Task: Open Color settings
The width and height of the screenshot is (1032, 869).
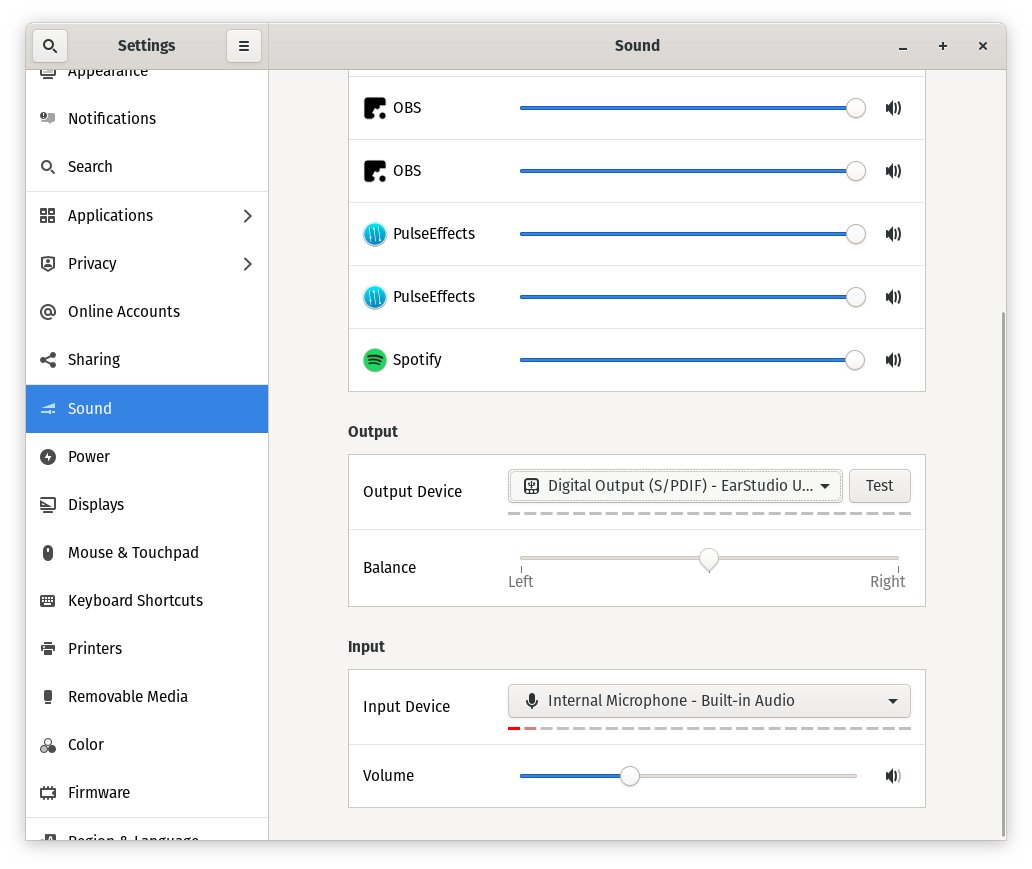Action: 147,745
